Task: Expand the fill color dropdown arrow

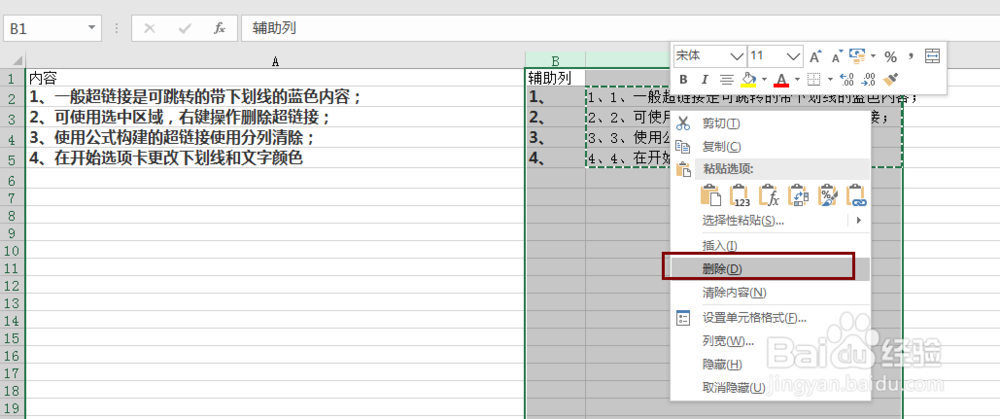Action: pyautogui.click(x=764, y=80)
